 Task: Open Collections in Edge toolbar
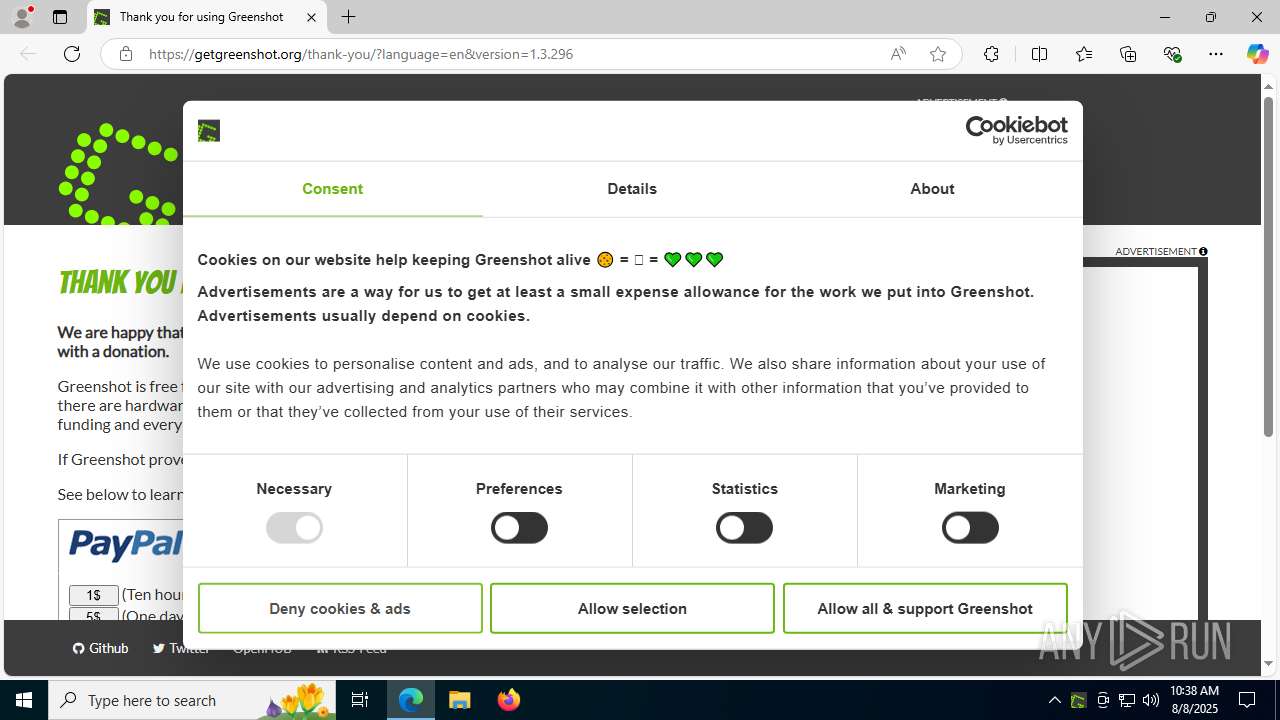tap(1128, 54)
